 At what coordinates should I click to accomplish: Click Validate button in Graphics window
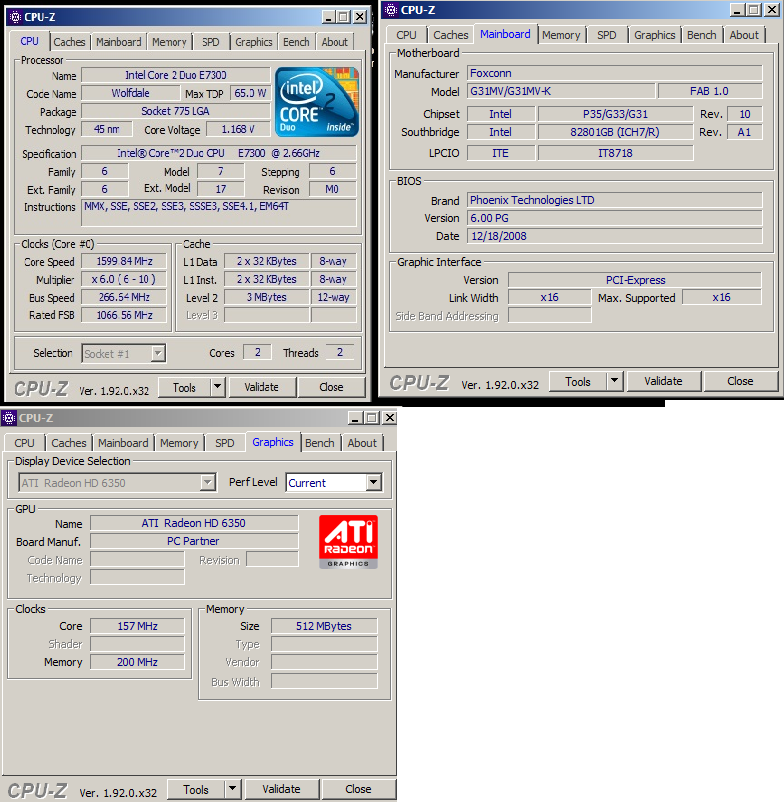[x=281, y=789]
